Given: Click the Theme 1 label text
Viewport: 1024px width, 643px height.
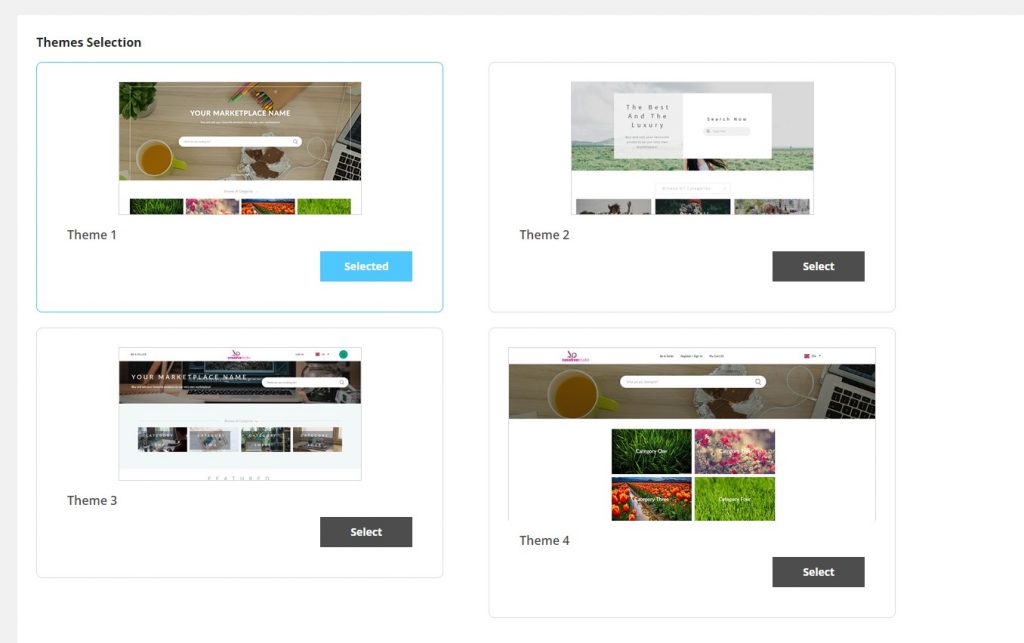Looking at the screenshot, I should 91,235.
